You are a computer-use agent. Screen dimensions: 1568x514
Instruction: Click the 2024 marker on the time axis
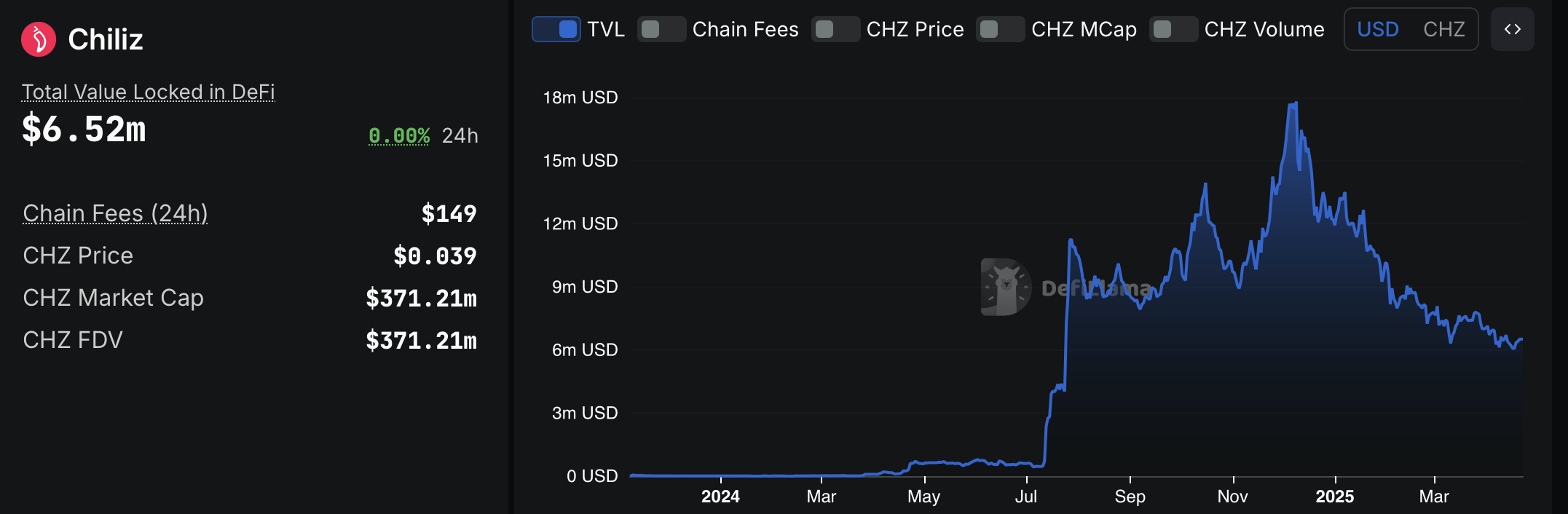(720, 497)
